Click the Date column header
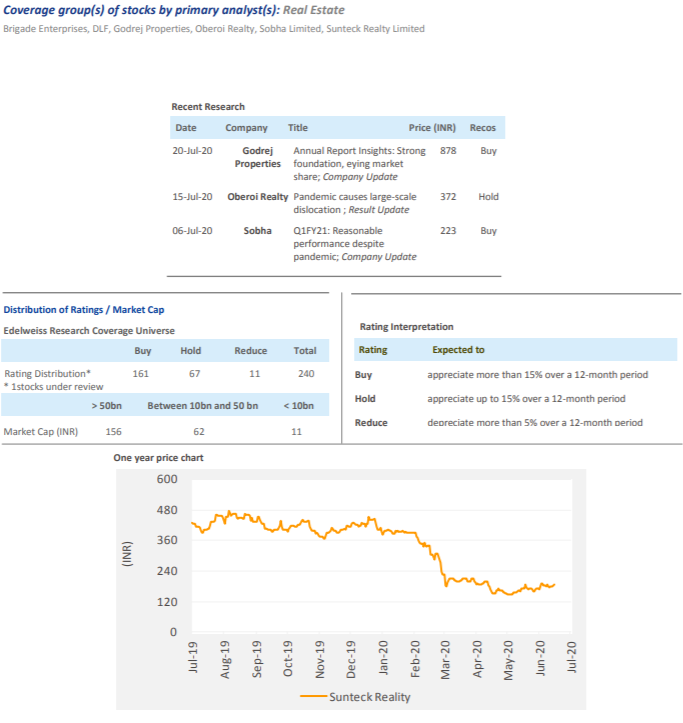 (186, 128)
